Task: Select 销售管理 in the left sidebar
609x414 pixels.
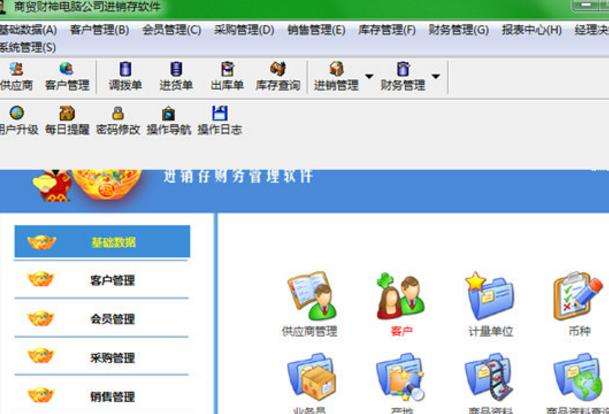Action: coord(101,396)
